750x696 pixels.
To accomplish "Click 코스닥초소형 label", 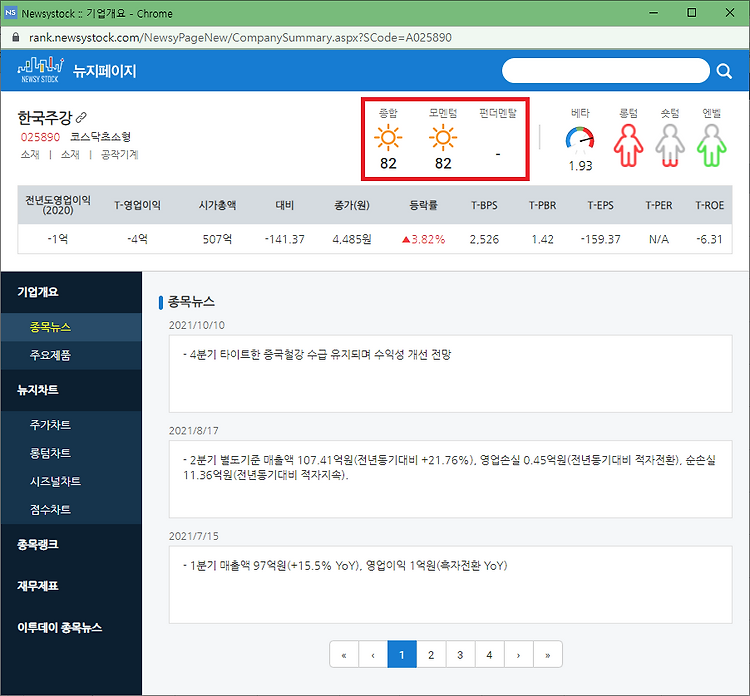I will tap(100, 137).
